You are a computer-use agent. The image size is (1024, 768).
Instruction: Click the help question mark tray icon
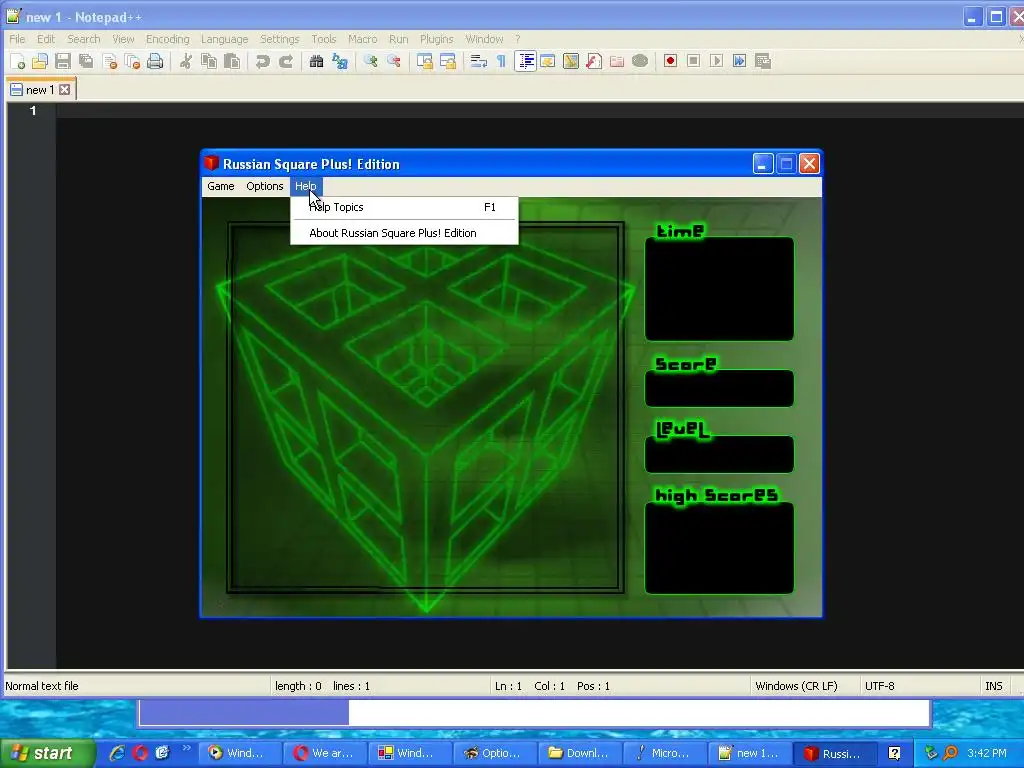894,754
